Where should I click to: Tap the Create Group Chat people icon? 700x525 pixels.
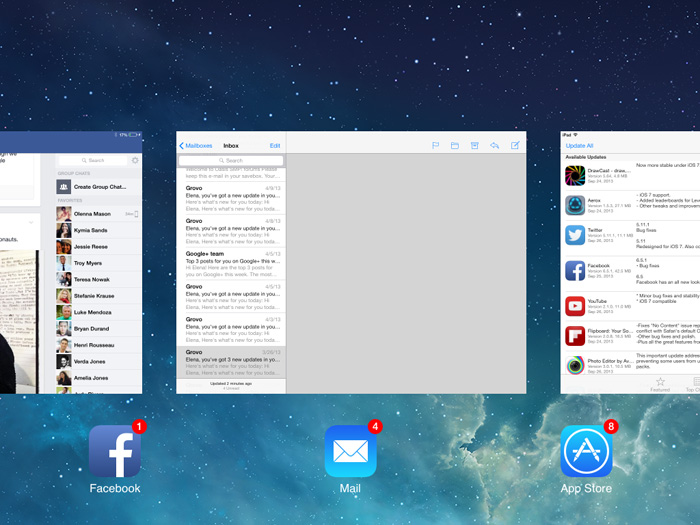tap(63, 187)
